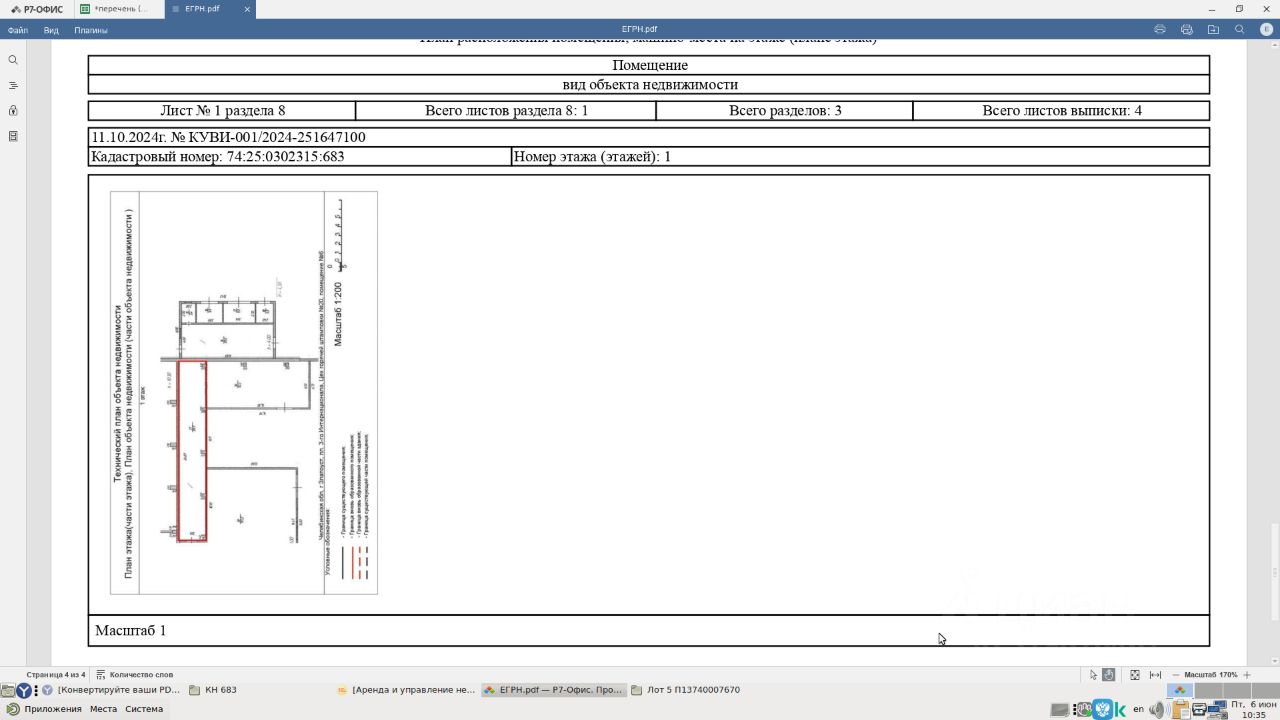1280x720 pixels.
Task: Print the document using the toolbar printer icon
Action: tap(1160, 30)
